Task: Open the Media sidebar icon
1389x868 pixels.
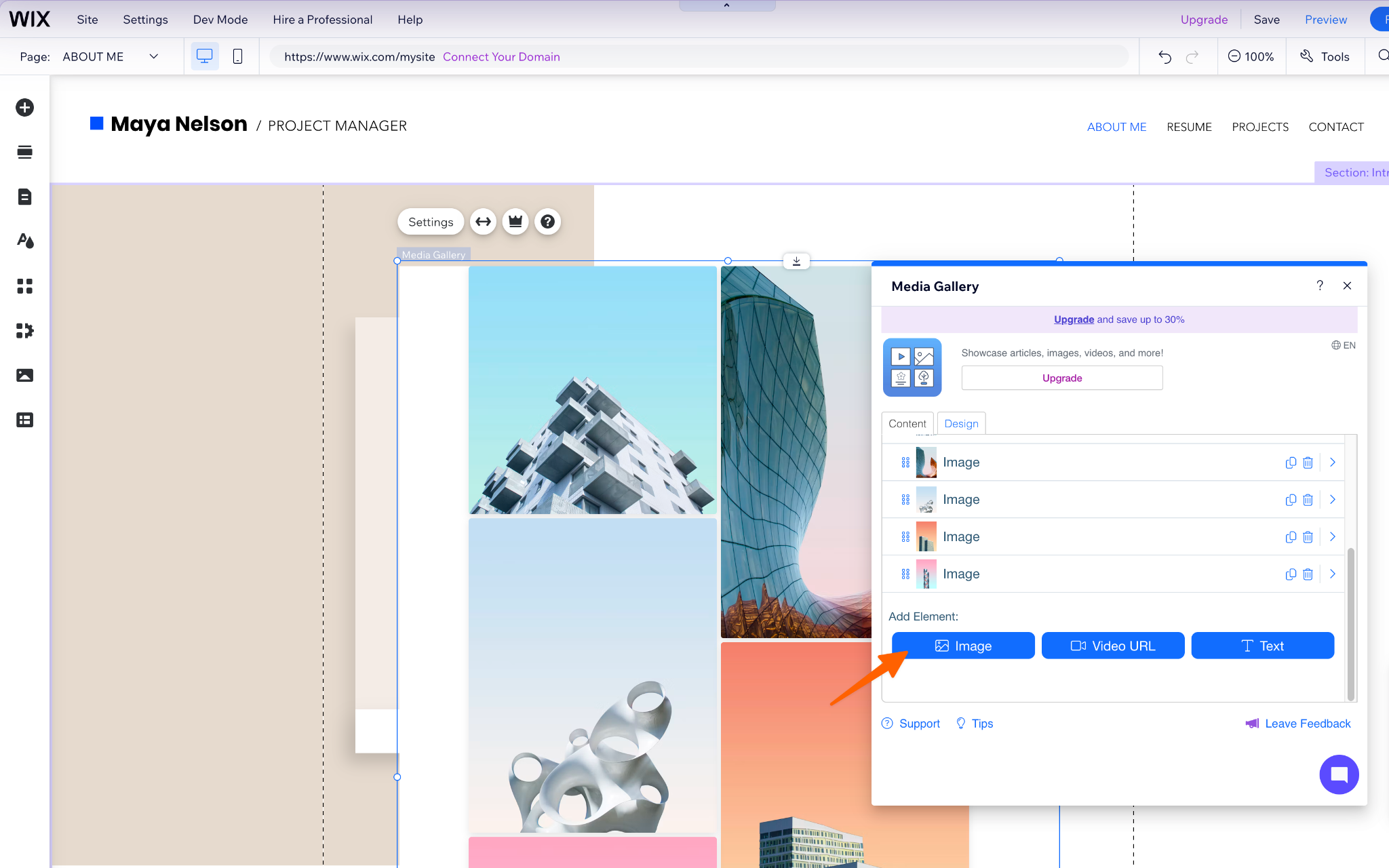Action: [x=25, y=375]
